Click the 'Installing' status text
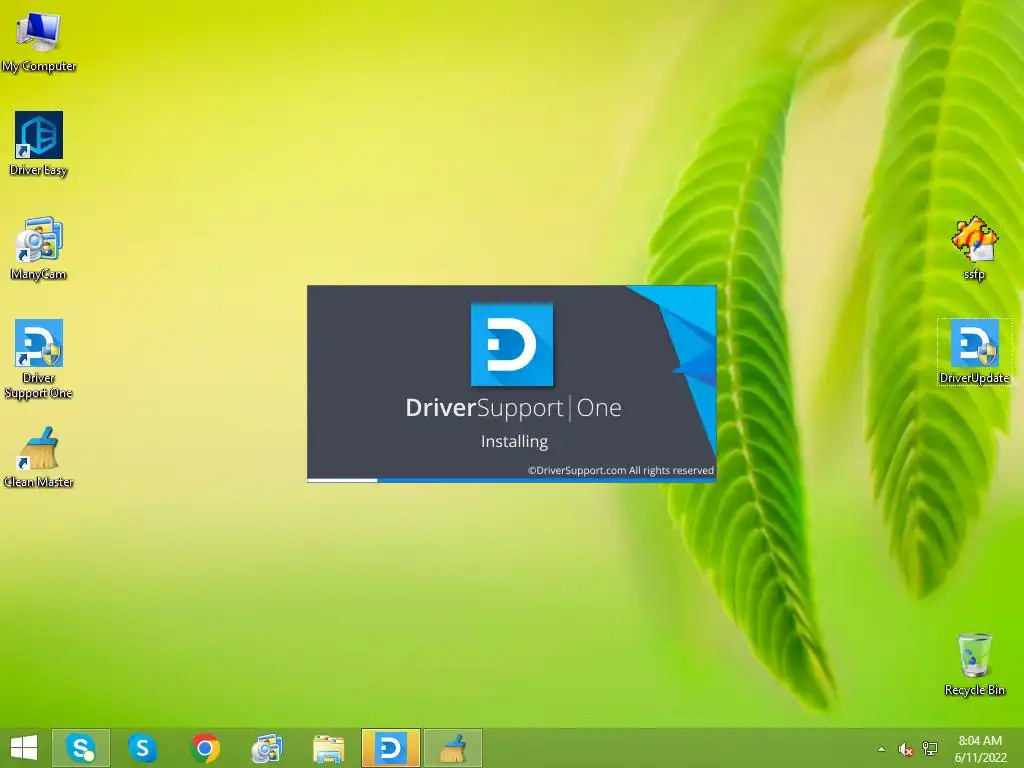 point(515,441)
